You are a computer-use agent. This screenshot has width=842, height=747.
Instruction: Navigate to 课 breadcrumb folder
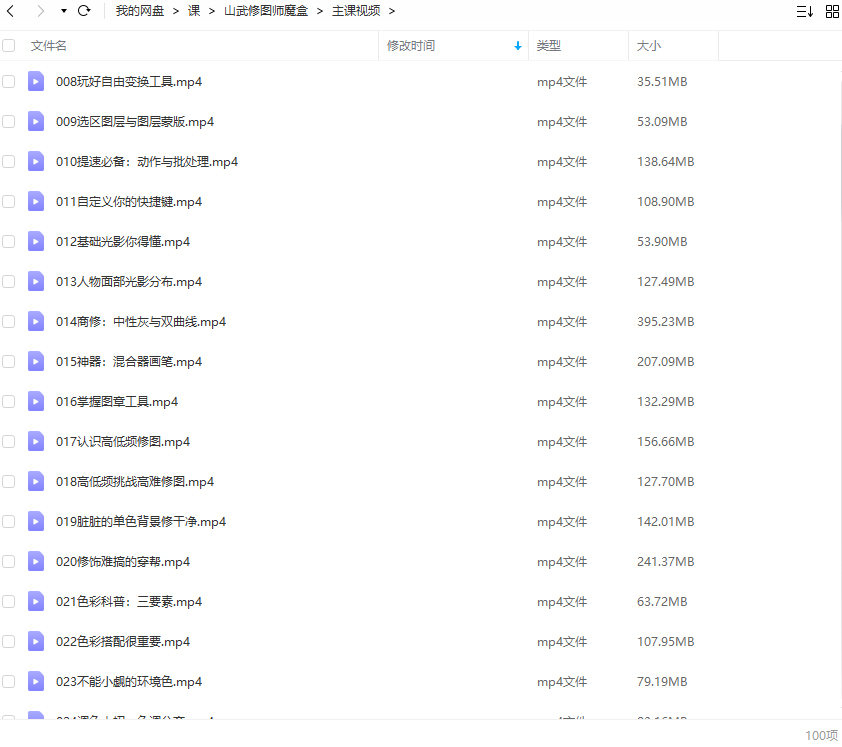[x=194, y=11]
